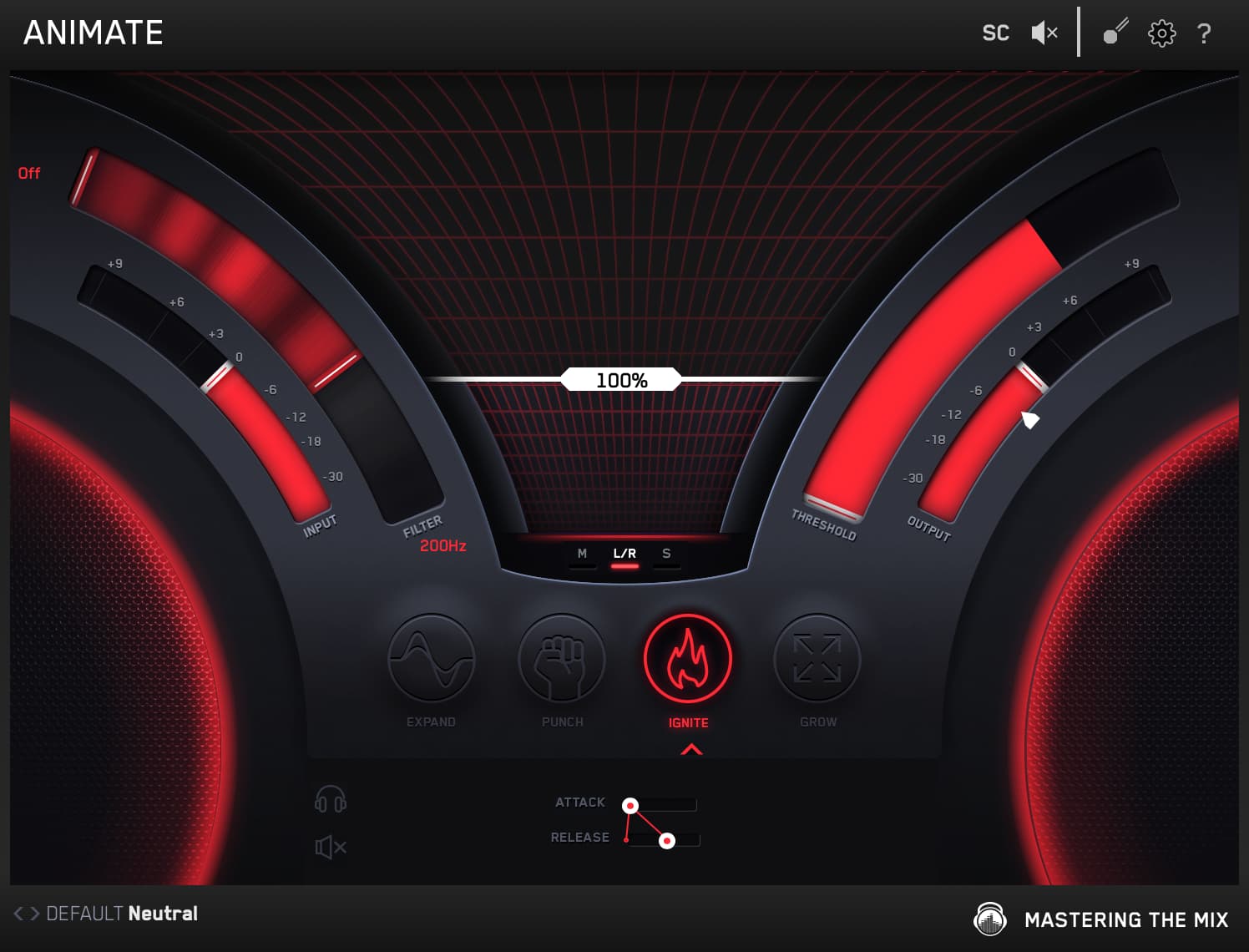The width and height of the screenshot is (1249, 952).
Task: Click the MASTERING THE MIX brand text
Action: [x=1126, y=919]
